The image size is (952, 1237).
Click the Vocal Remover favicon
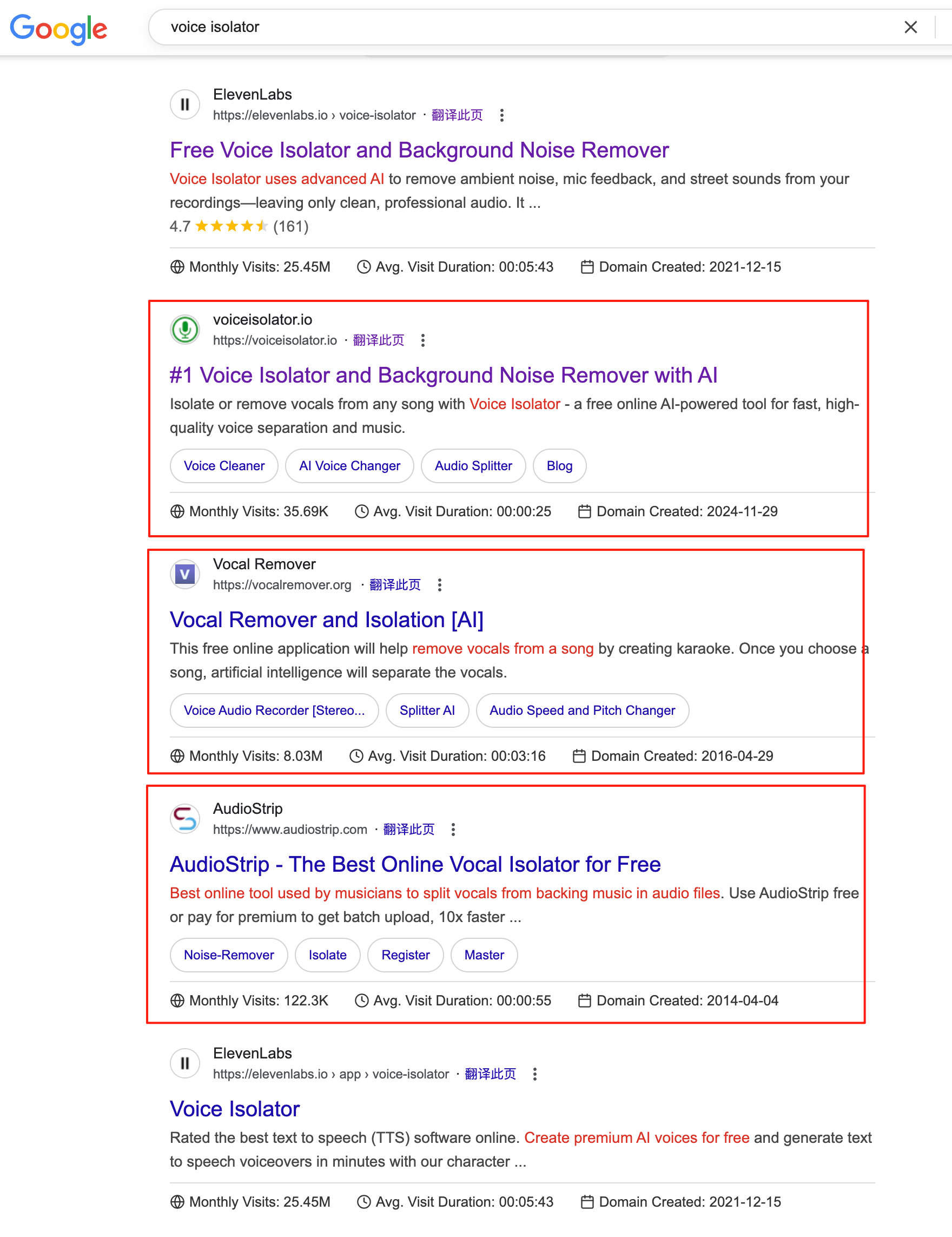pyautogui.click(x=184, y=574)
